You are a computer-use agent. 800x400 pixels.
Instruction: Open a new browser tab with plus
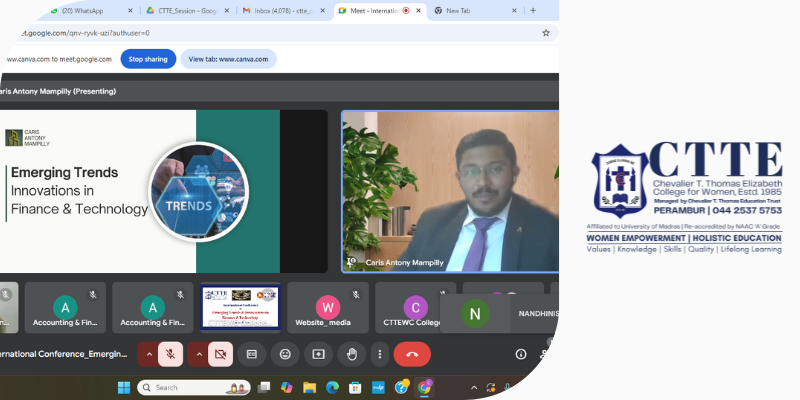click(533, 10)
